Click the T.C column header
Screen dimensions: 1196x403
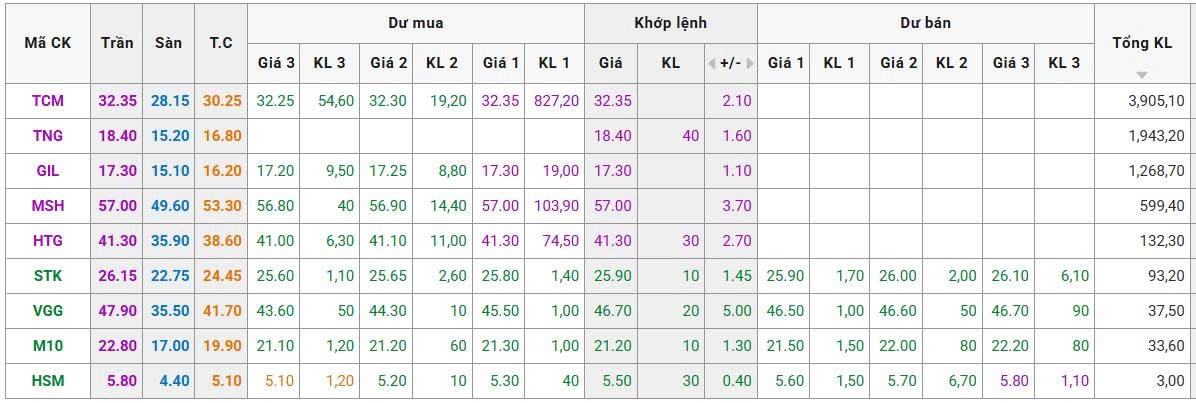[x=221, y=44]
